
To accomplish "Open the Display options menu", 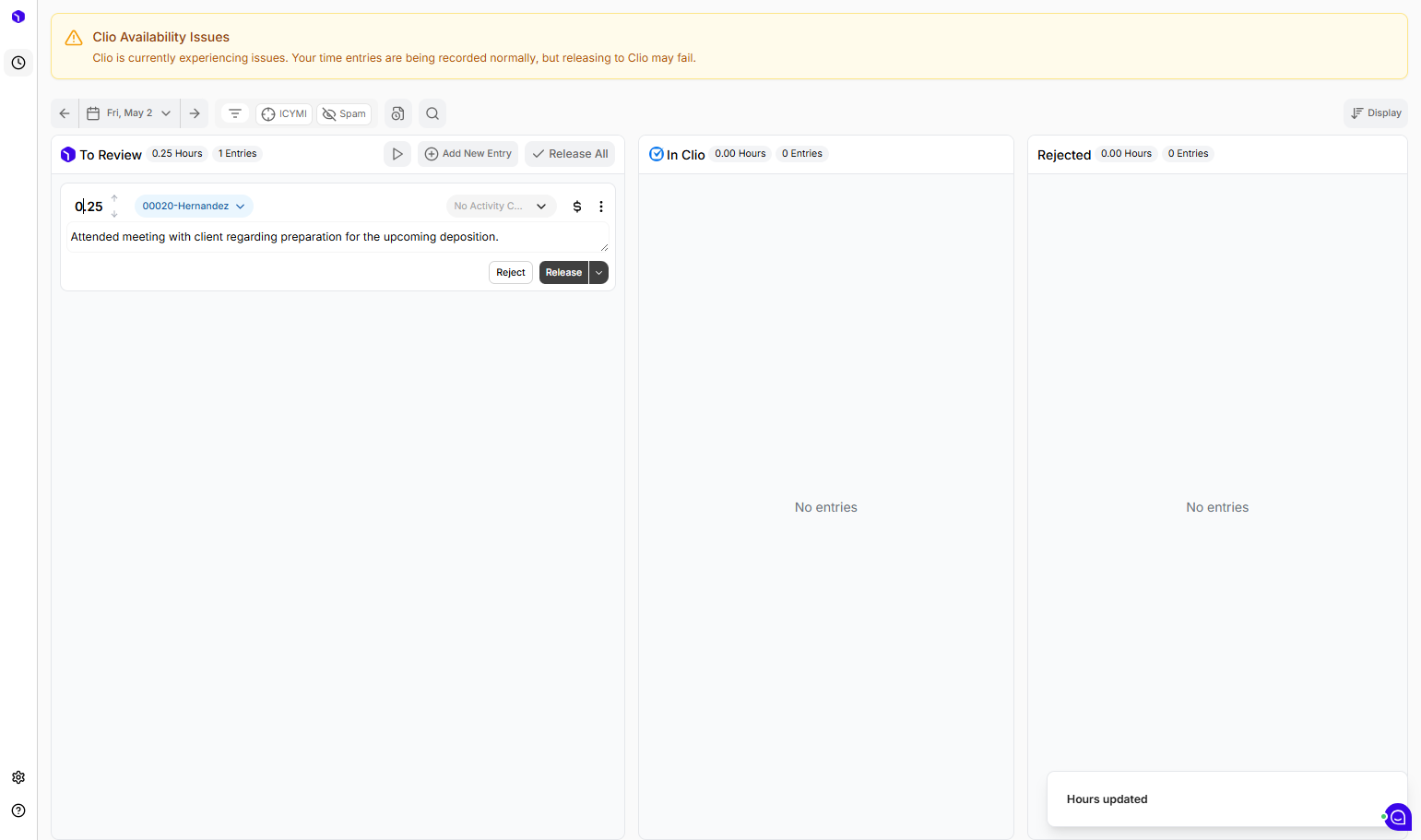I will click(x=1376, y=113).
